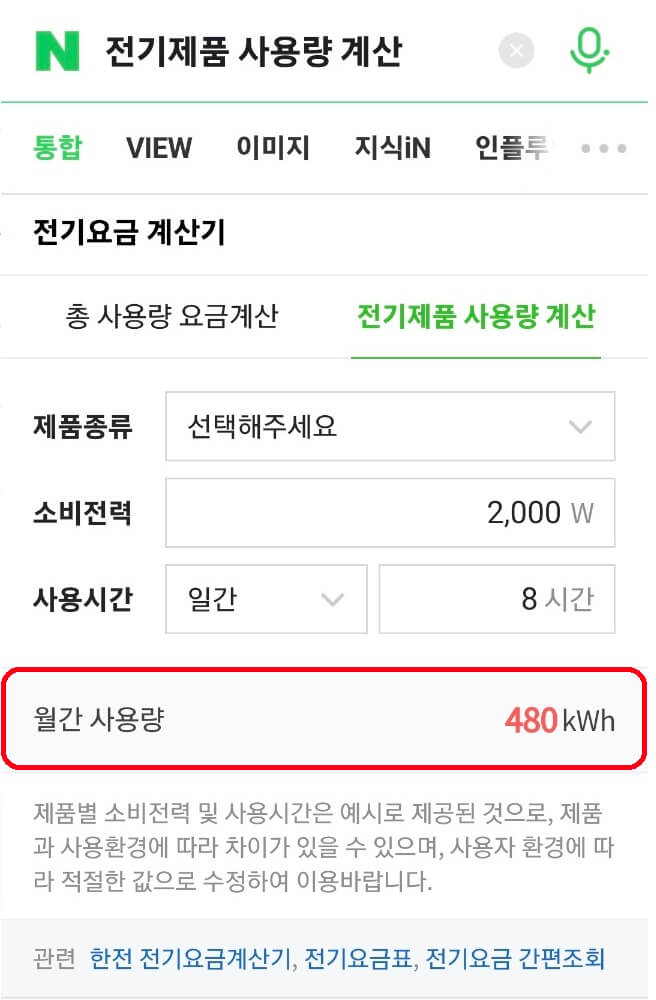The height and width of the screenshot is (1000, 656).
Task: Open hidden search tabs via the ellipsis icon
Action: point(603,148)
